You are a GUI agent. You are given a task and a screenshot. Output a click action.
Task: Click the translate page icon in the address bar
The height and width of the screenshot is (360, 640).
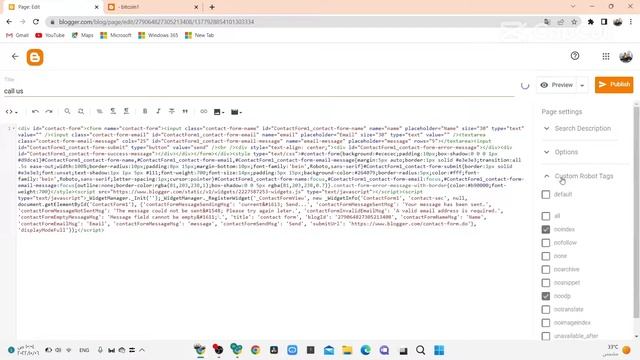click(547, 22)
